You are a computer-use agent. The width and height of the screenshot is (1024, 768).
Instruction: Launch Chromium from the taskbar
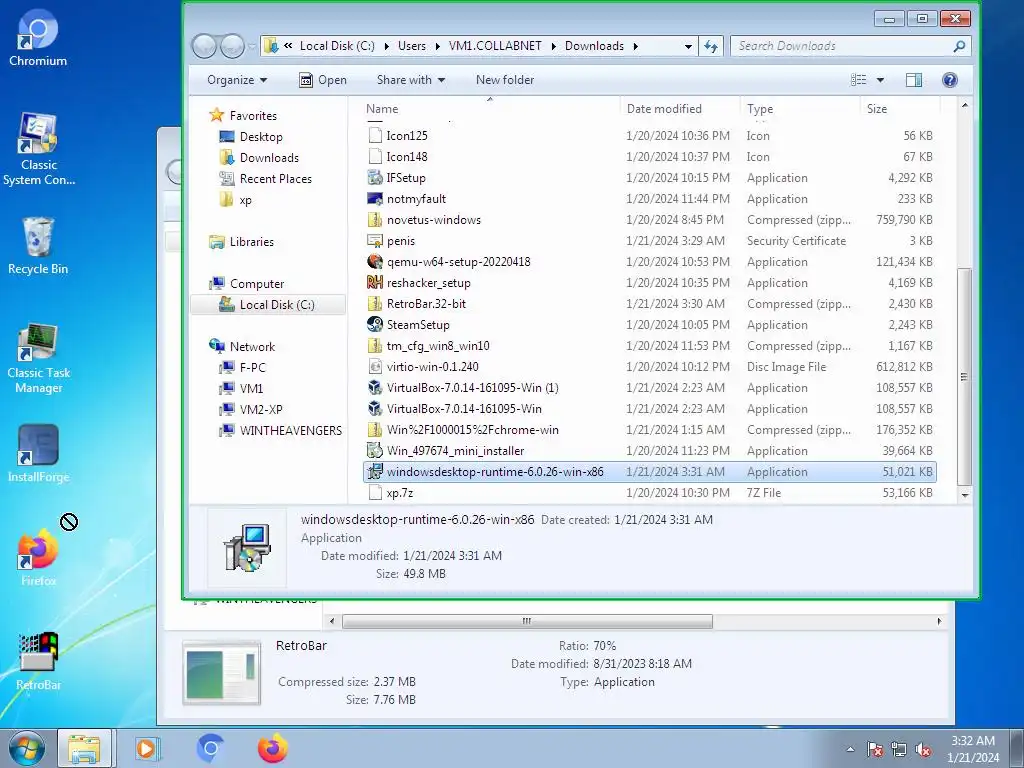click(210, 748)
